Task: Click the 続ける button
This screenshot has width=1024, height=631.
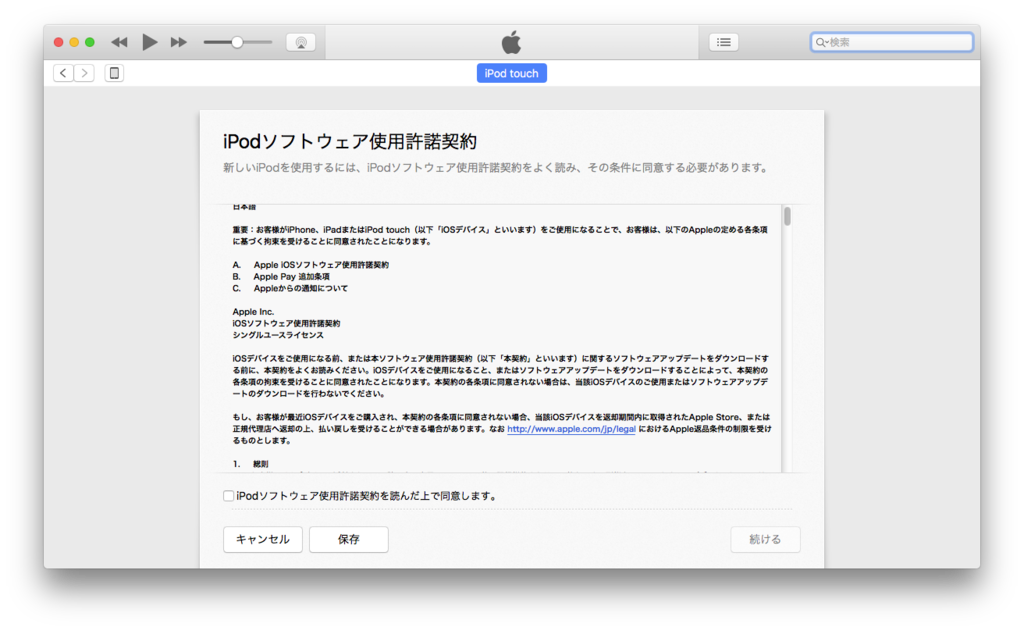Action: [x=765, y=540]
